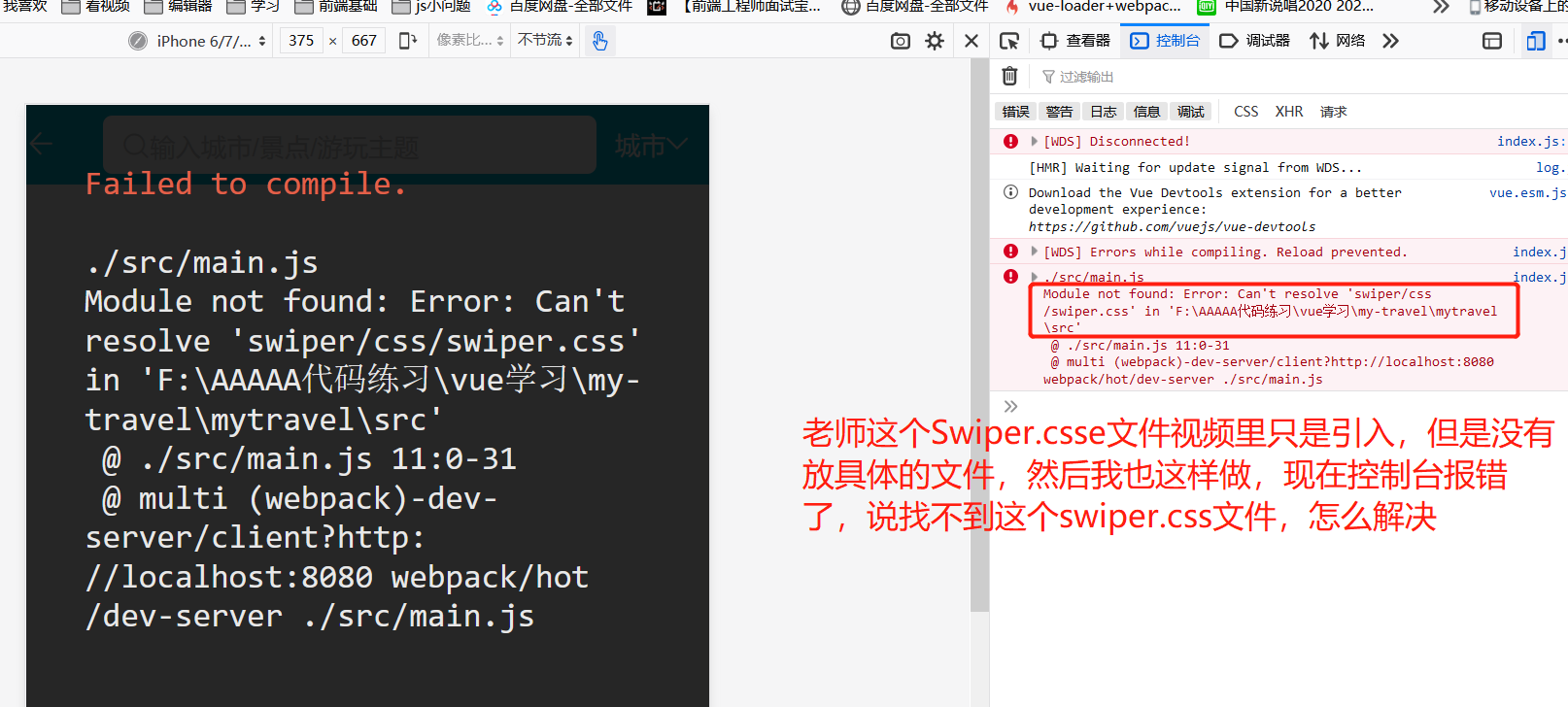The height and width of the screenshot is (707, 1568).
Task: Switch to the 控制台 Console tab
Action: click(1165, 41)
